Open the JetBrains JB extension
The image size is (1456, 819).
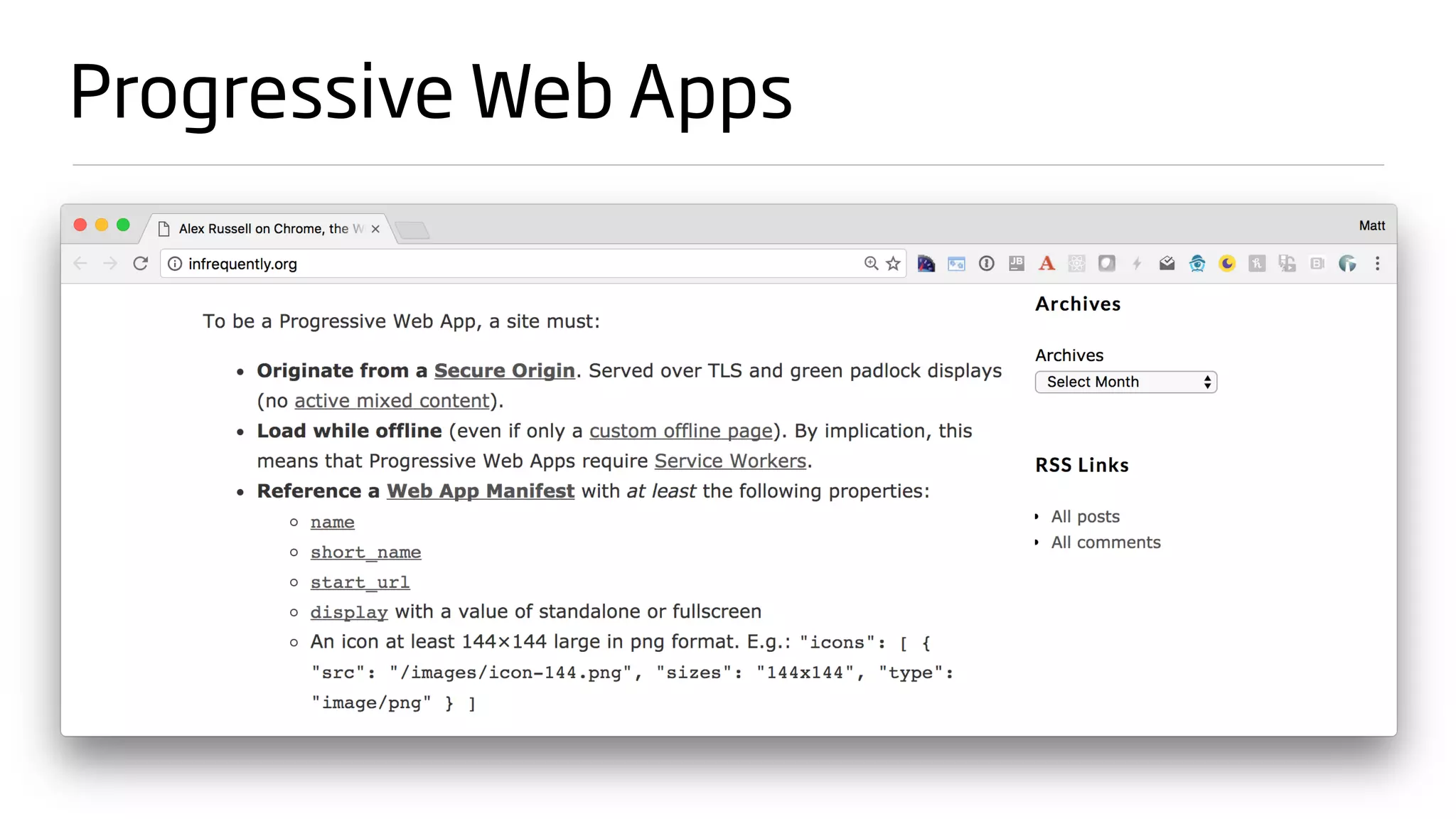[1017, 264]
